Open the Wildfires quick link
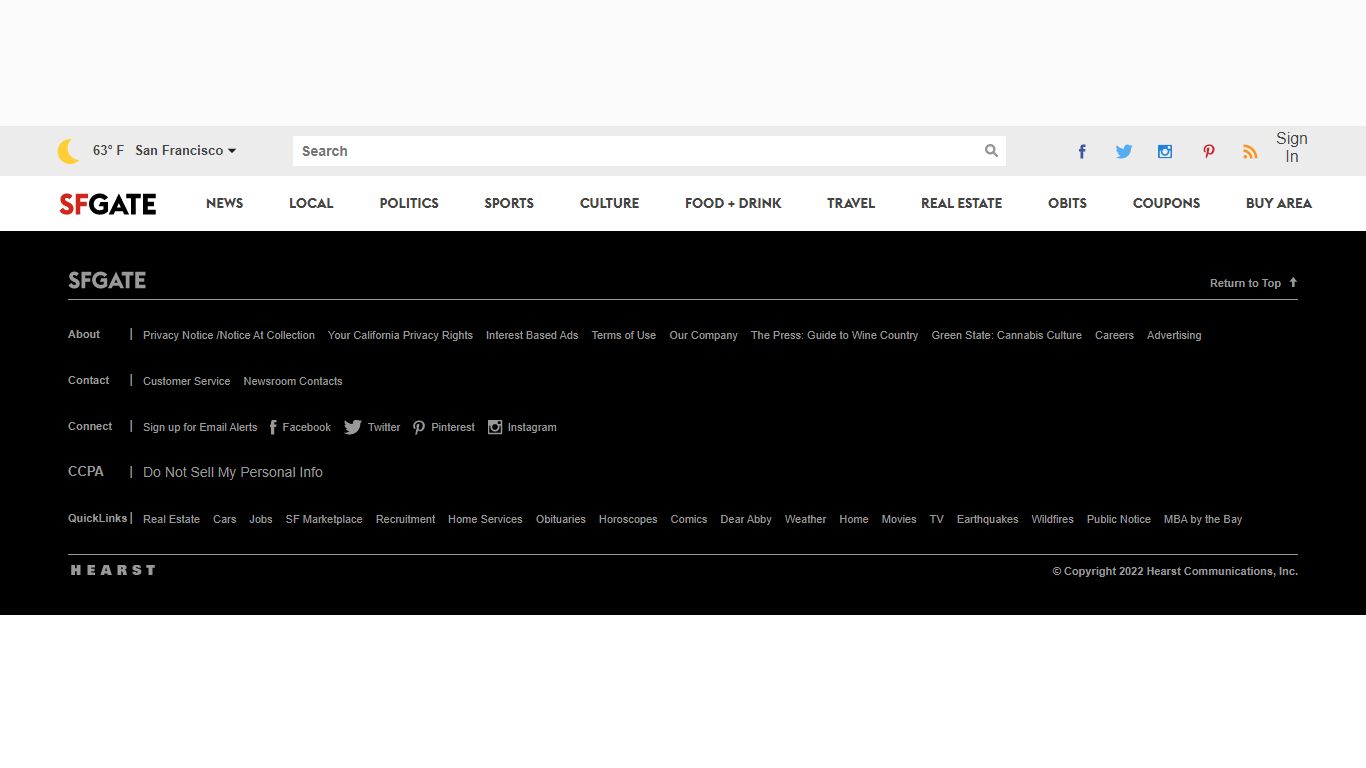The width and height of the screenshot is (1366, 768). click(1053, 519)
